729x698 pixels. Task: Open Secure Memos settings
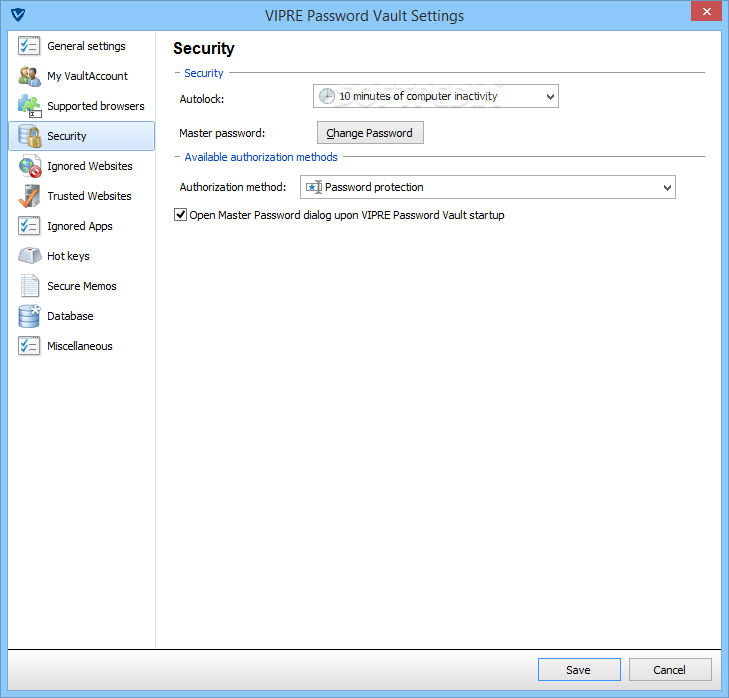[x=82, y=286]
